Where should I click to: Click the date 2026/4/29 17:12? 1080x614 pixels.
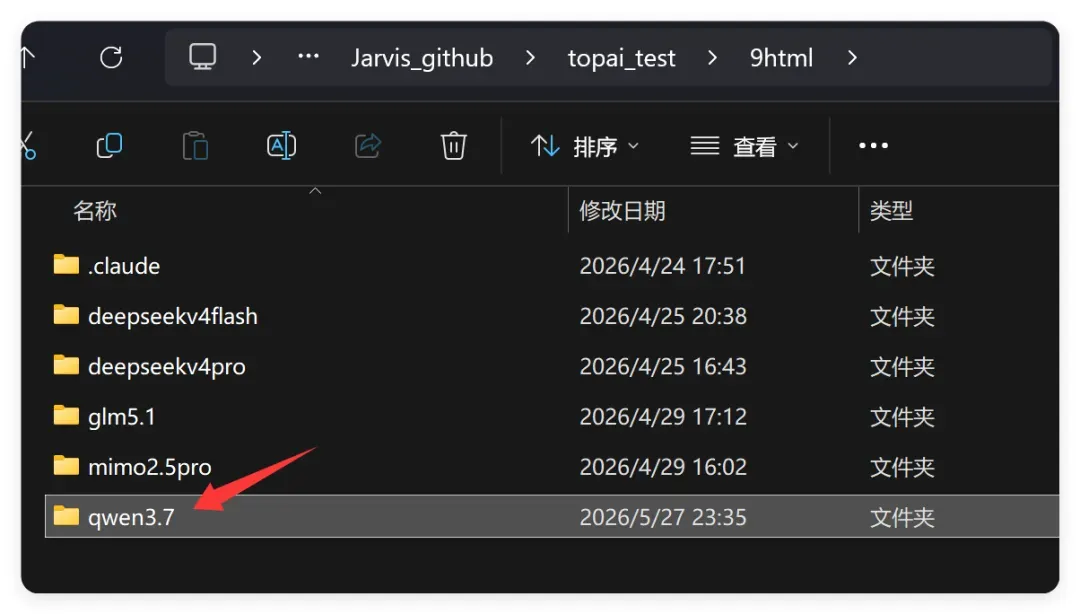click(663, 417)
